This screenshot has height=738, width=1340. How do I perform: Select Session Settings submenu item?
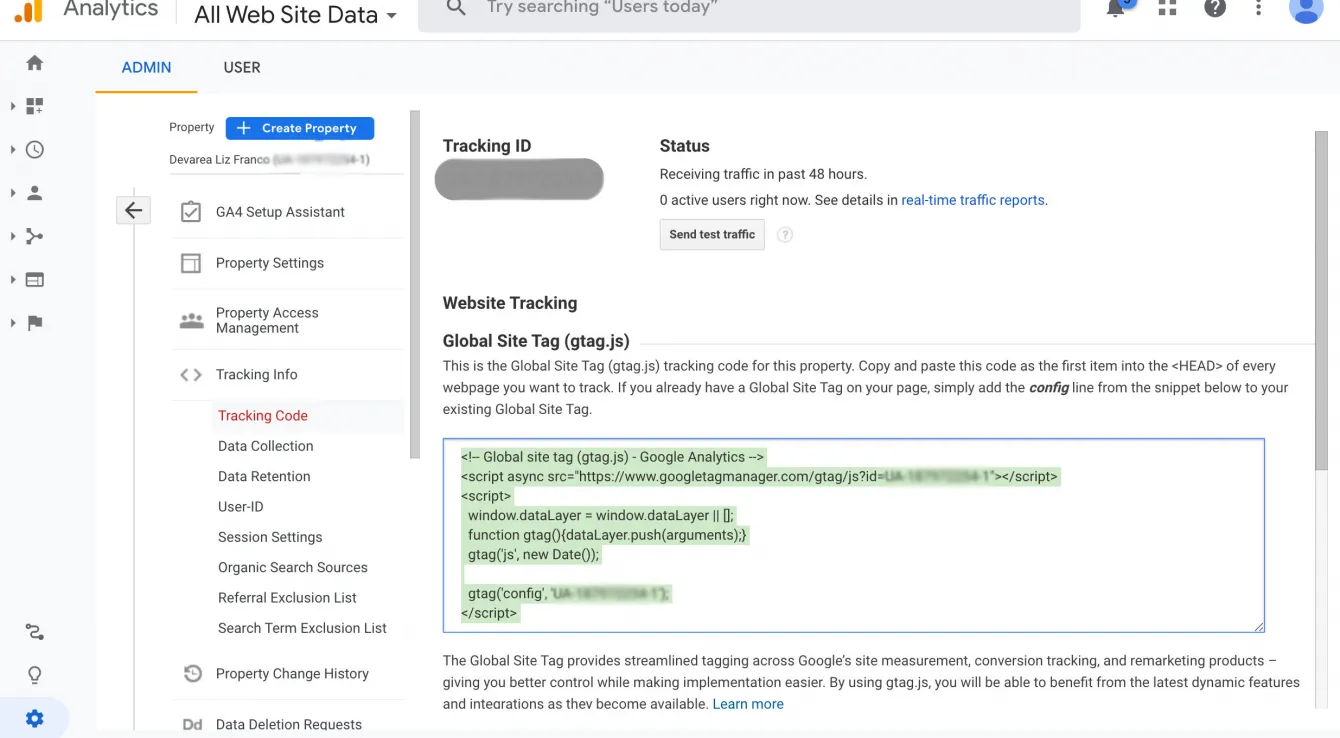(x=270, y=537)
